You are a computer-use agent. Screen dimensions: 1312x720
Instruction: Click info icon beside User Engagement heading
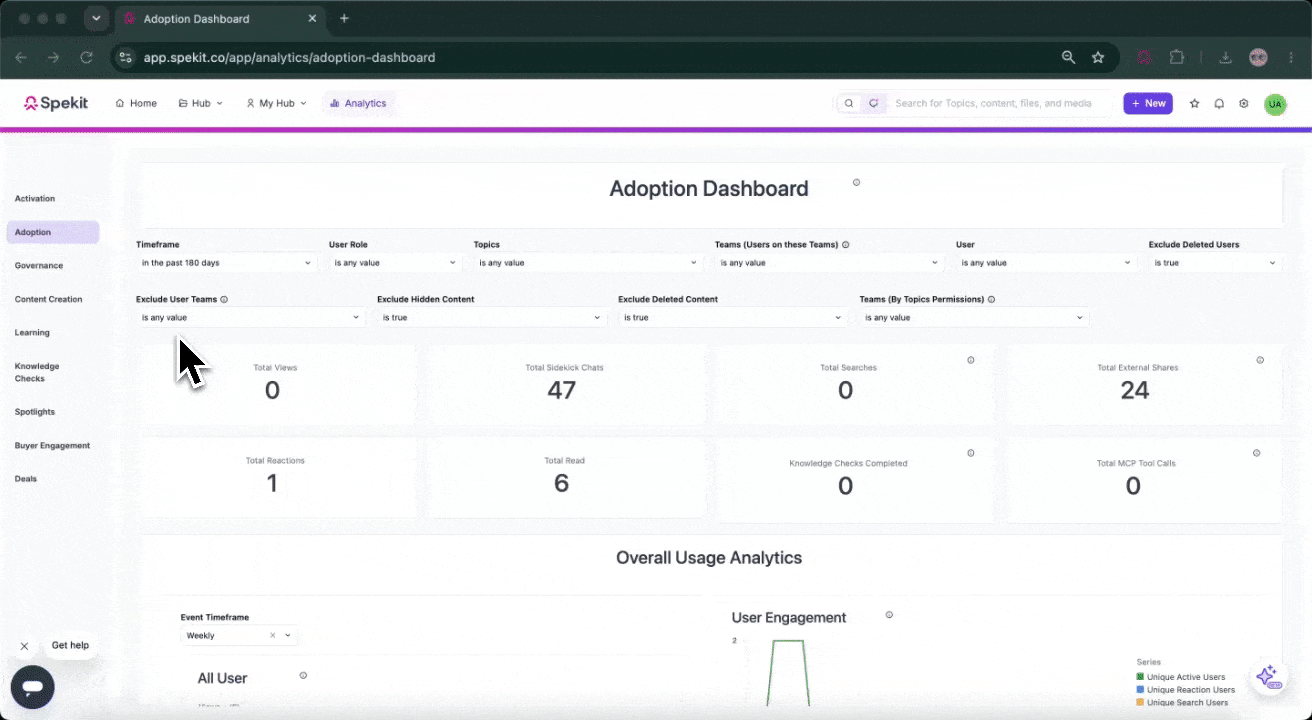(x=889, y=615)
